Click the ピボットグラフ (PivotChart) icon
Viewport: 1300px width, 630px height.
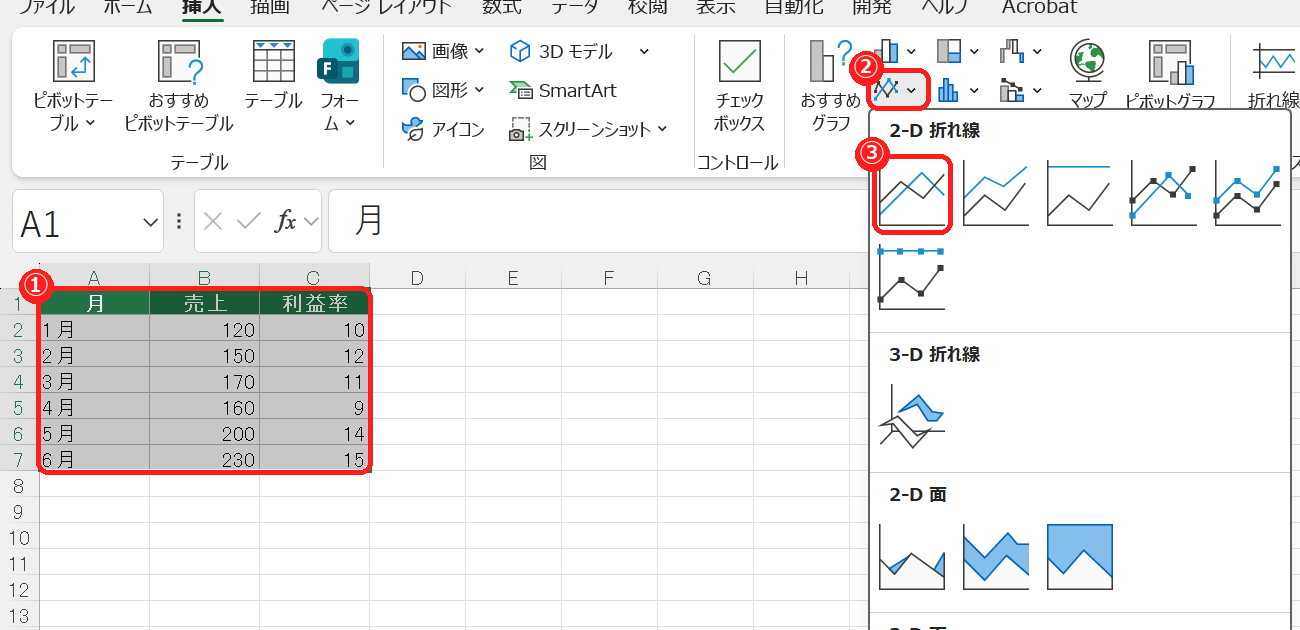click(1171, 62)
